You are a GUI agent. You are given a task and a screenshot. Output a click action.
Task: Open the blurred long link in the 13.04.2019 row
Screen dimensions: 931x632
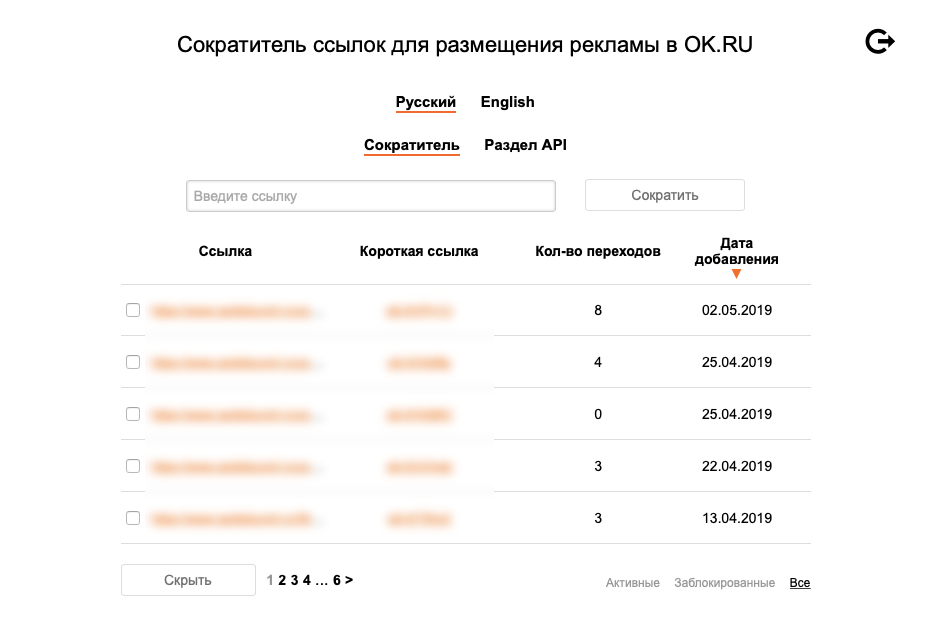236,520
